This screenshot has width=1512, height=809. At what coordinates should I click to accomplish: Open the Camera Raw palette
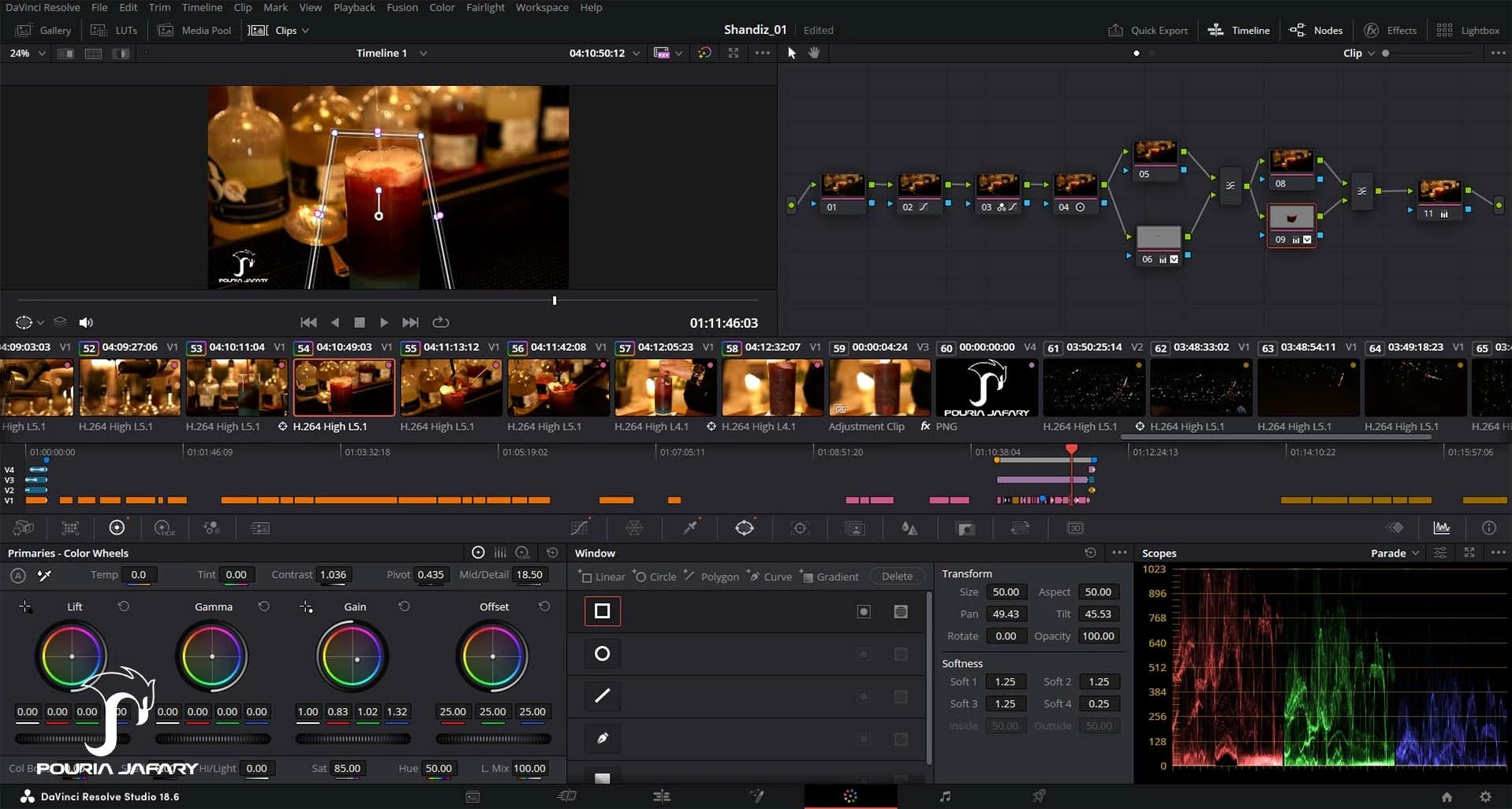click(24, 528)
